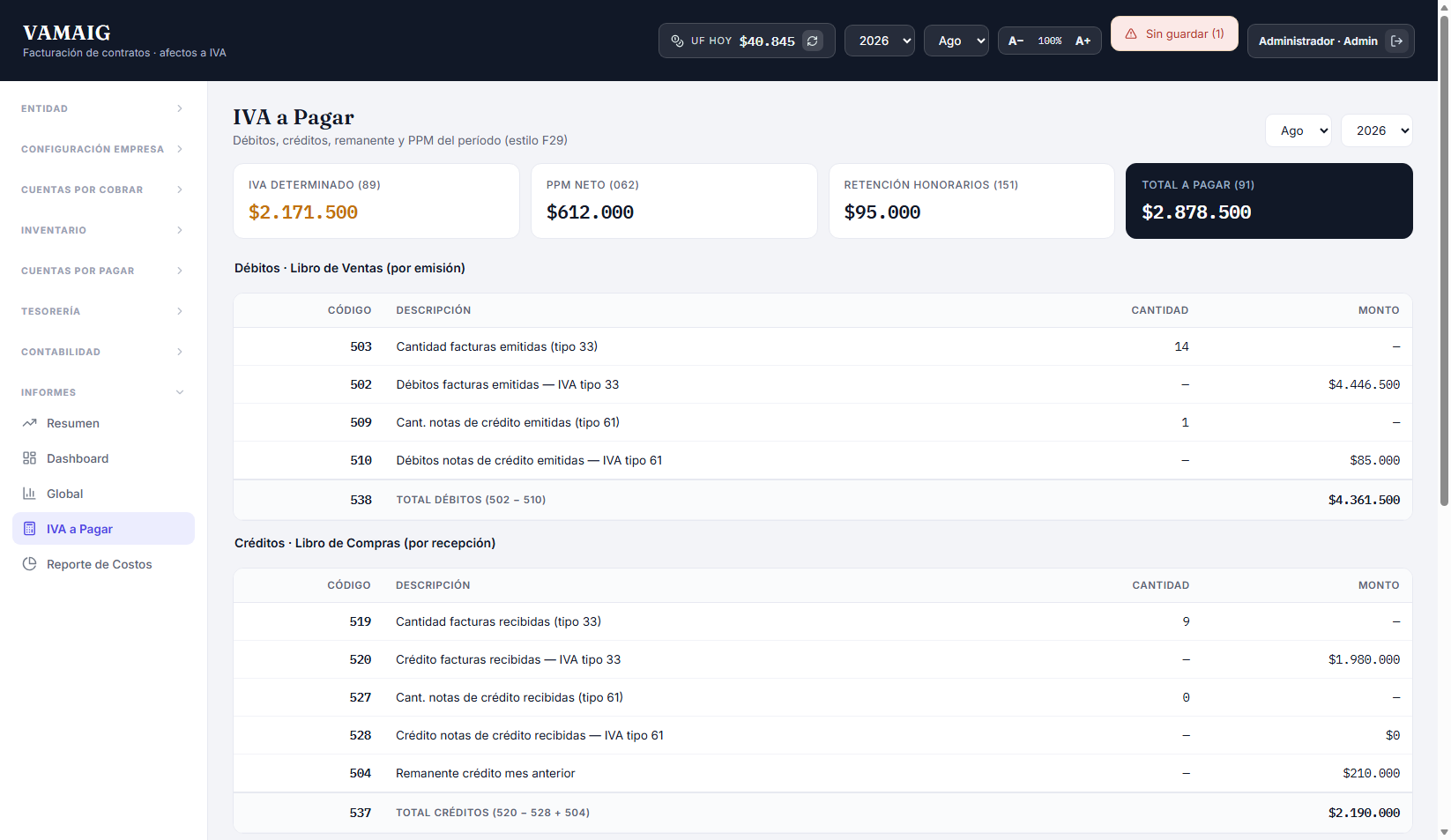Expand the Tesorería sidebar section
The width and height of the screenshot is (1451, 840).
tap(103, 311)
